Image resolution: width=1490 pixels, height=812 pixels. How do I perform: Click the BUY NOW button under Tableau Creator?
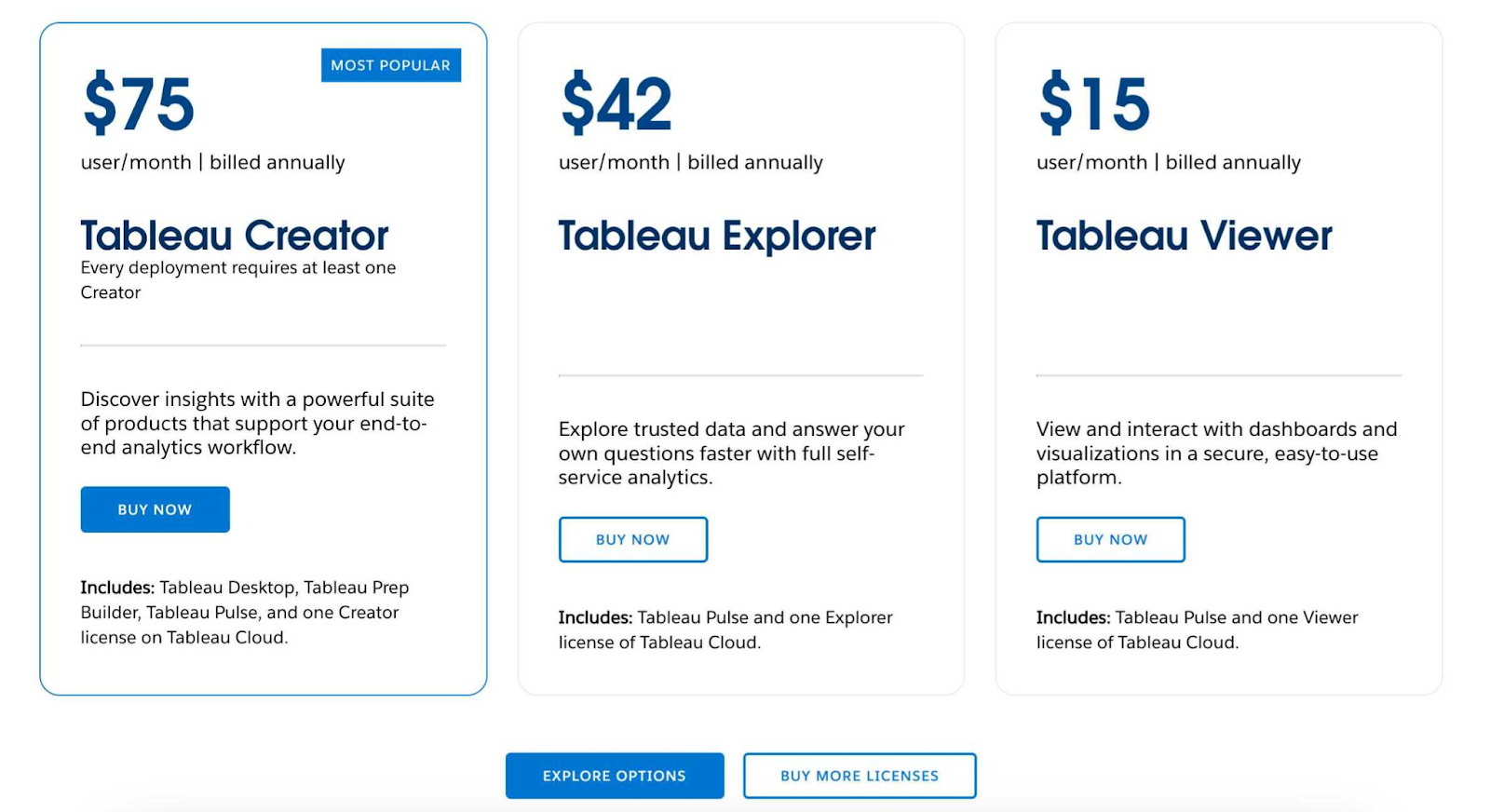[155, 509]
